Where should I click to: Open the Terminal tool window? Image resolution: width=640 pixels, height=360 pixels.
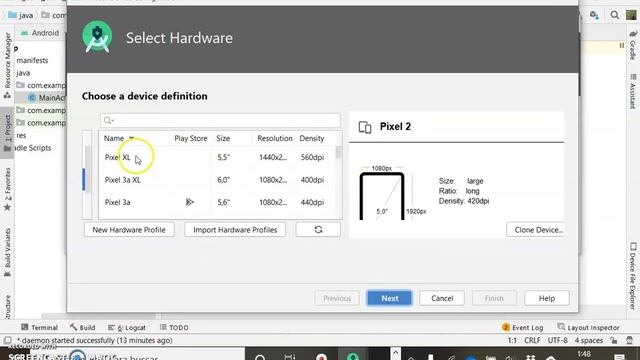[39, 327]
